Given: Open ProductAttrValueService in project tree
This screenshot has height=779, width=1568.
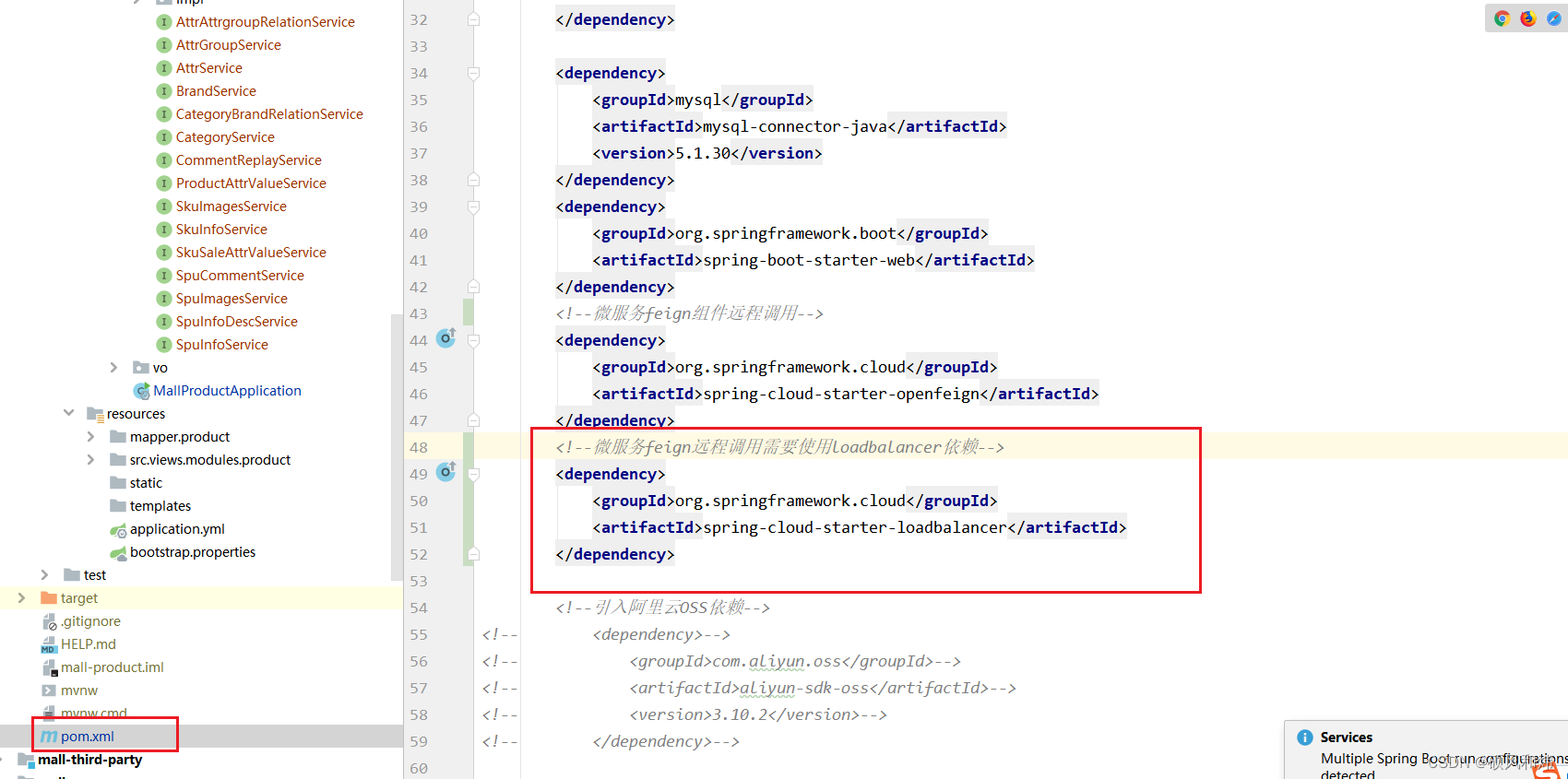Looking at the screenshot, I should point(251,183).
